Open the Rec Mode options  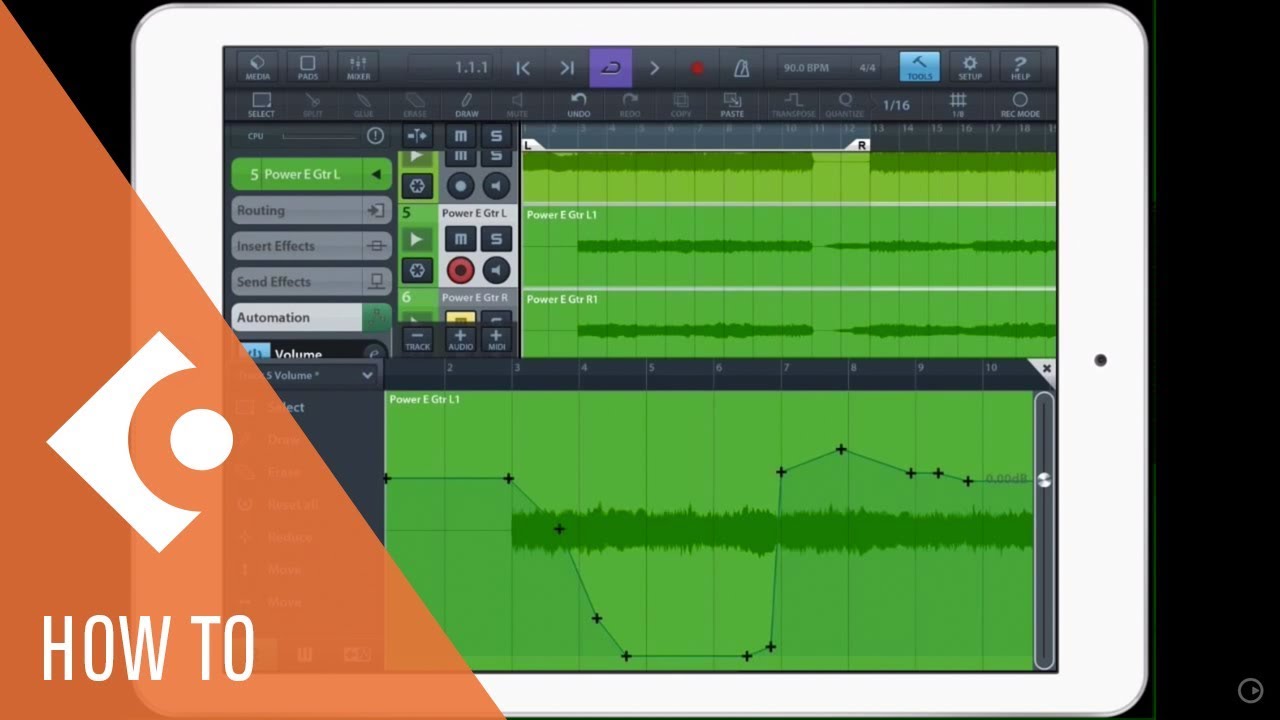click(1020, 104)
